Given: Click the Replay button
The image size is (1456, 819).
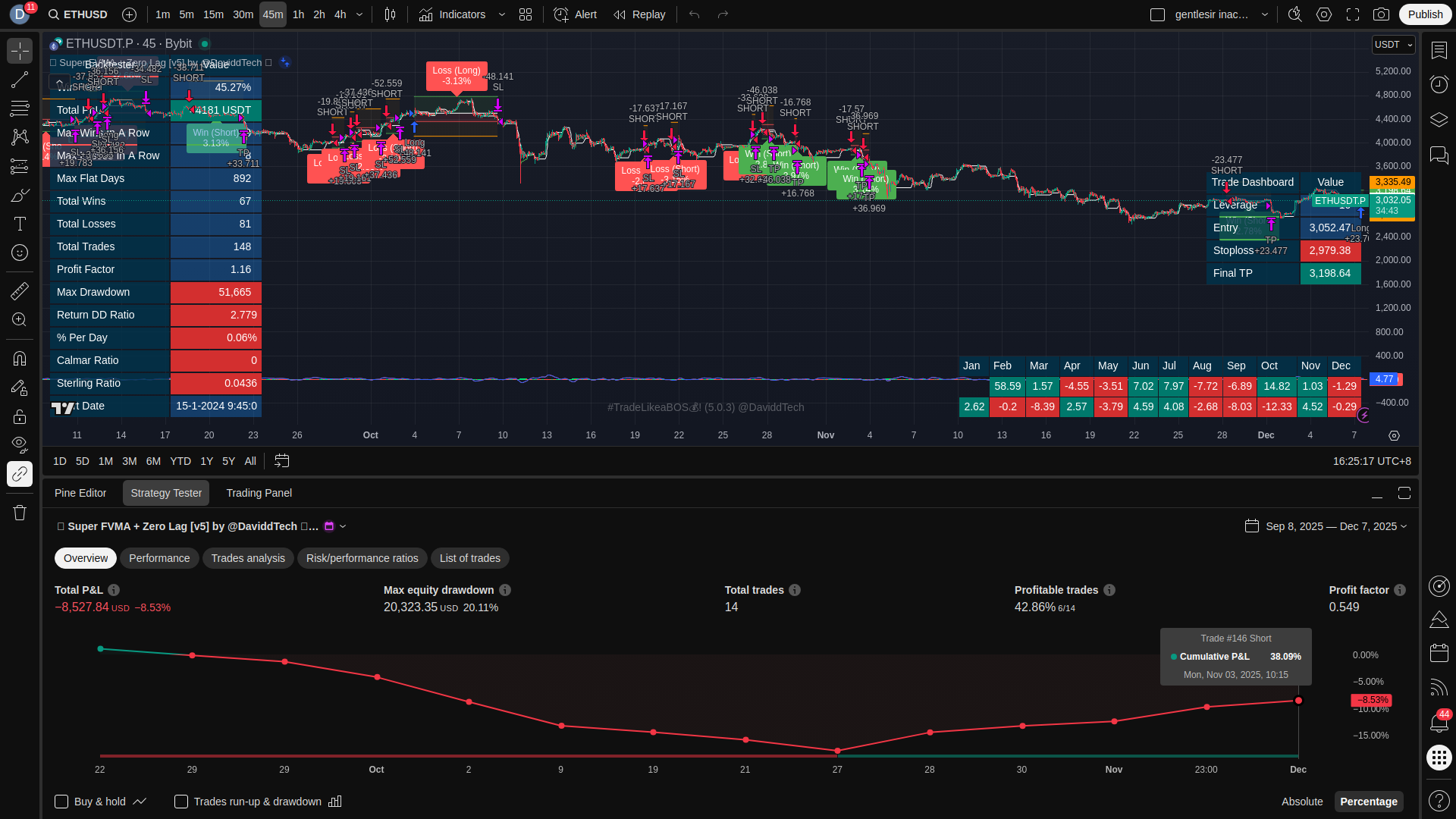Looking at the screenshot, I should pos(639,14).
